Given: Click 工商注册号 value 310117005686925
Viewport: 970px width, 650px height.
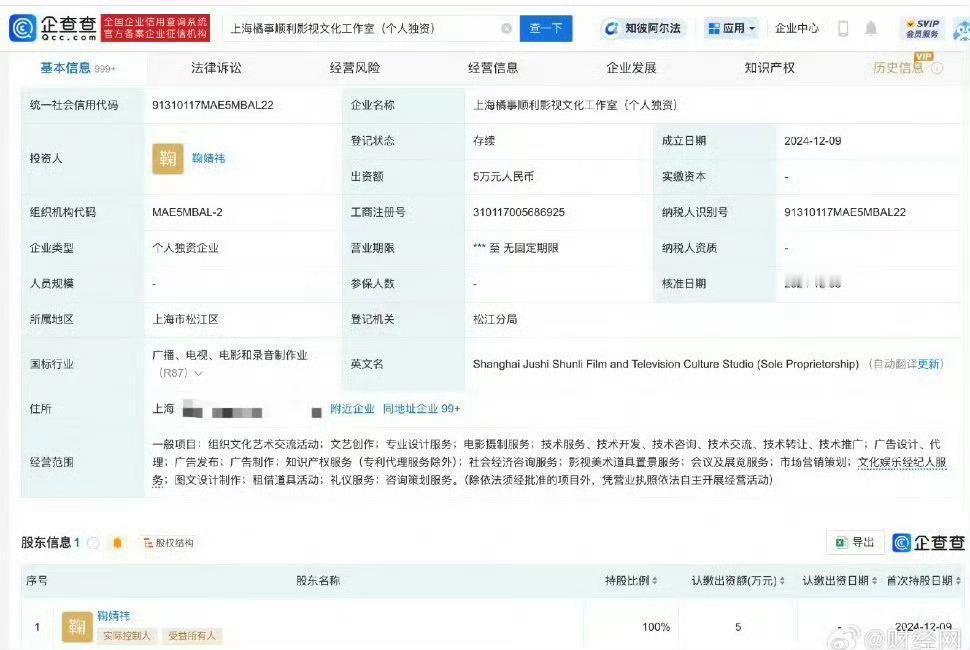Looking at the screenshot, I should (x=519, y=212).
